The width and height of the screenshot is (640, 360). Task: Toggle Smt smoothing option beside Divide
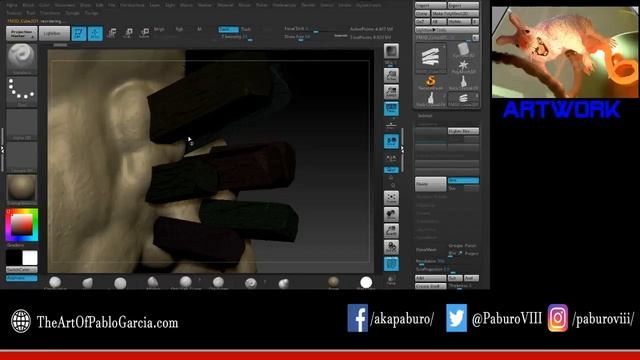coord(463,180)
